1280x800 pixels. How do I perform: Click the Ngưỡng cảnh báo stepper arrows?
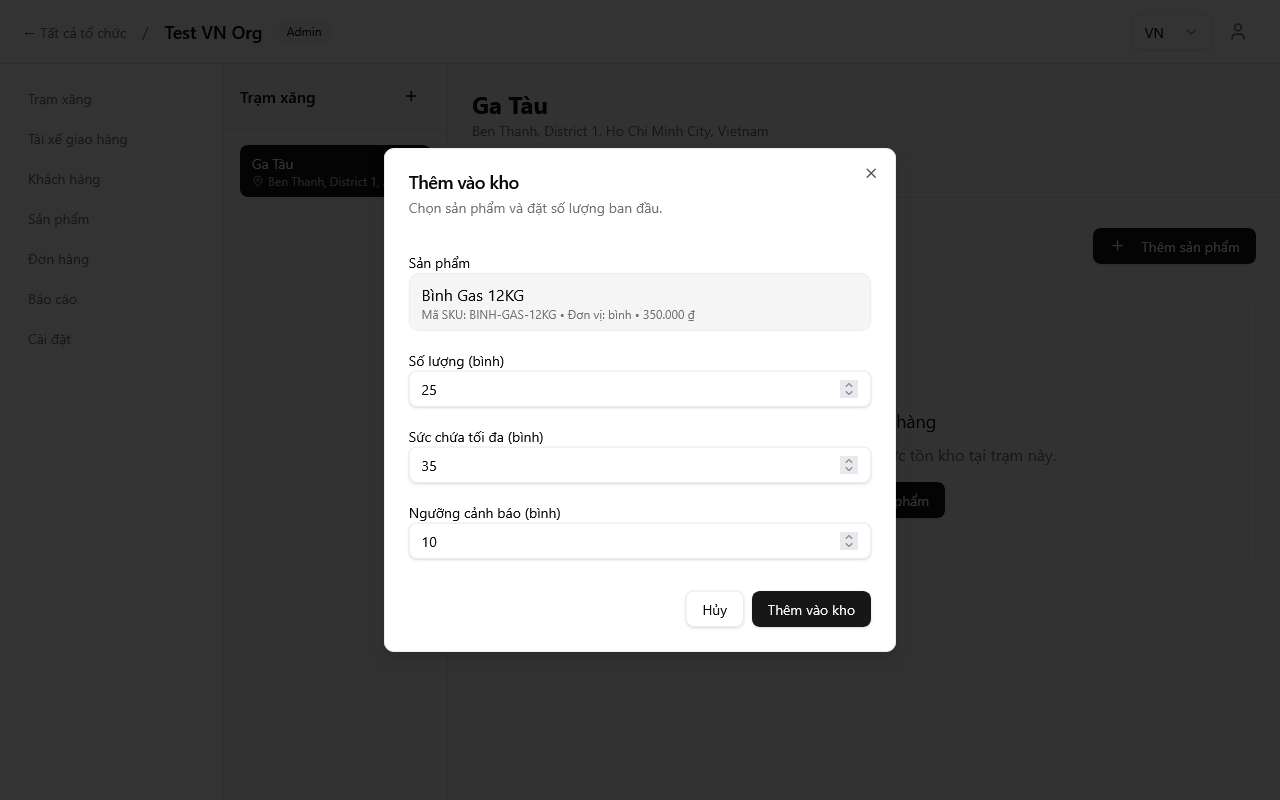pyautogui.click(x=848, y=542)
